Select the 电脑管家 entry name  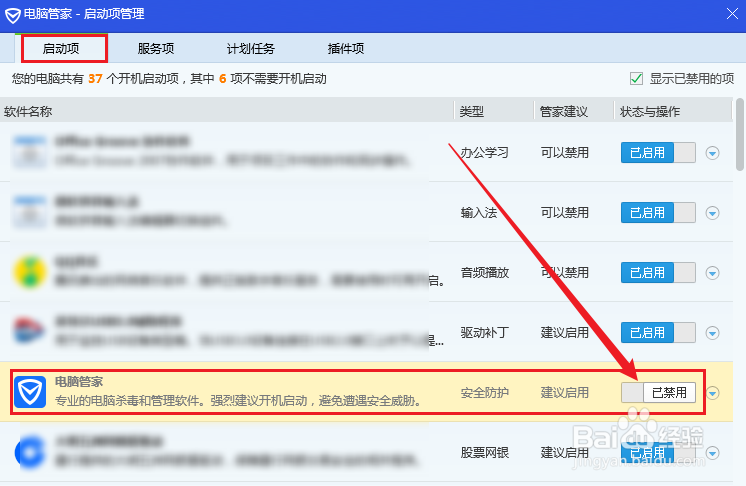click(x=79, y=382)
